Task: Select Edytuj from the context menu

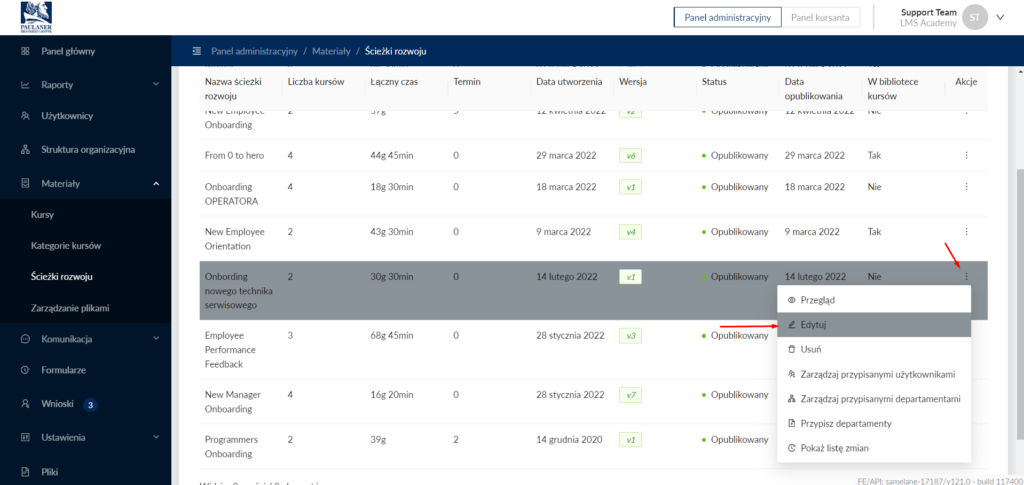Action: point(813,325)
